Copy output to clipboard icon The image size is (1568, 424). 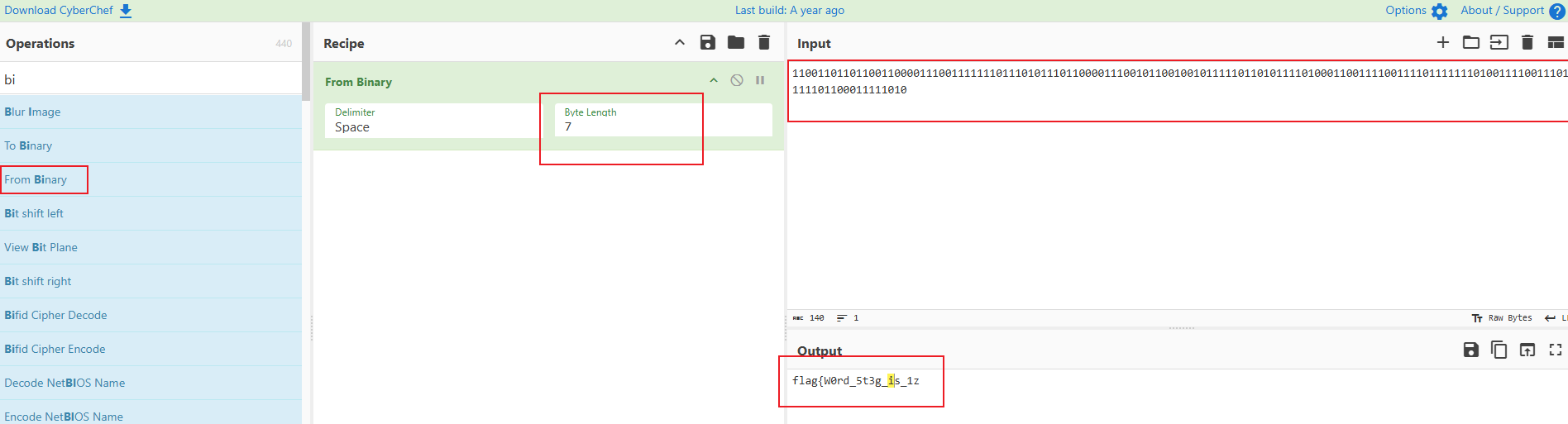pos(1499,350)
